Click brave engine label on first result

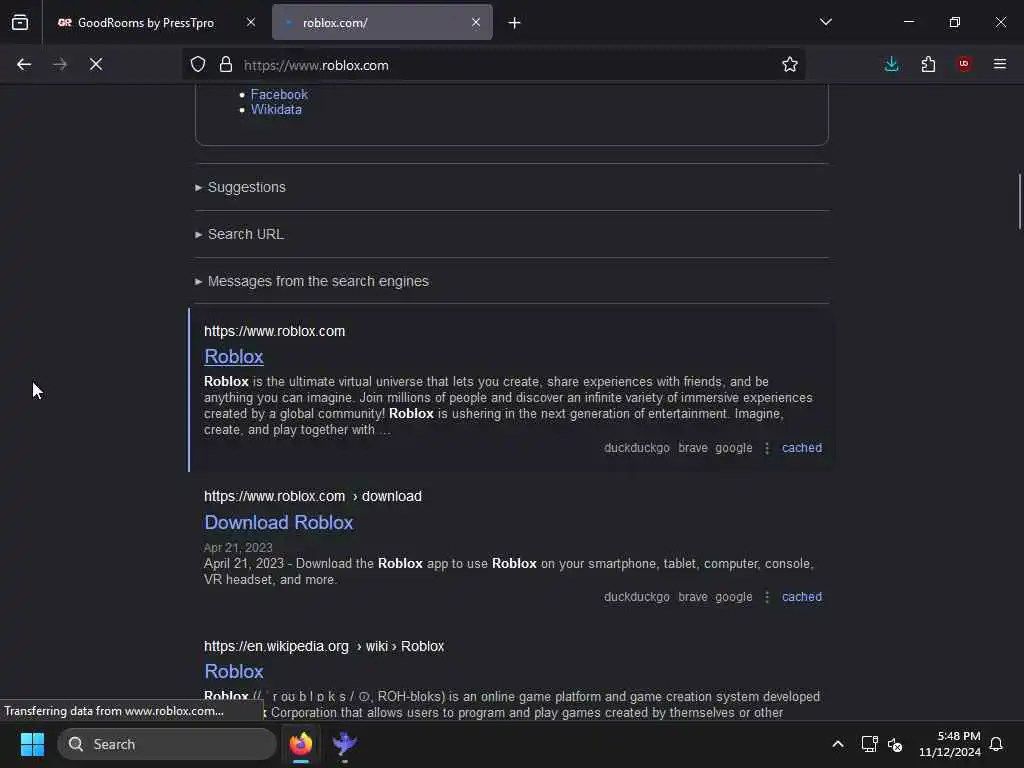[693, 448]
